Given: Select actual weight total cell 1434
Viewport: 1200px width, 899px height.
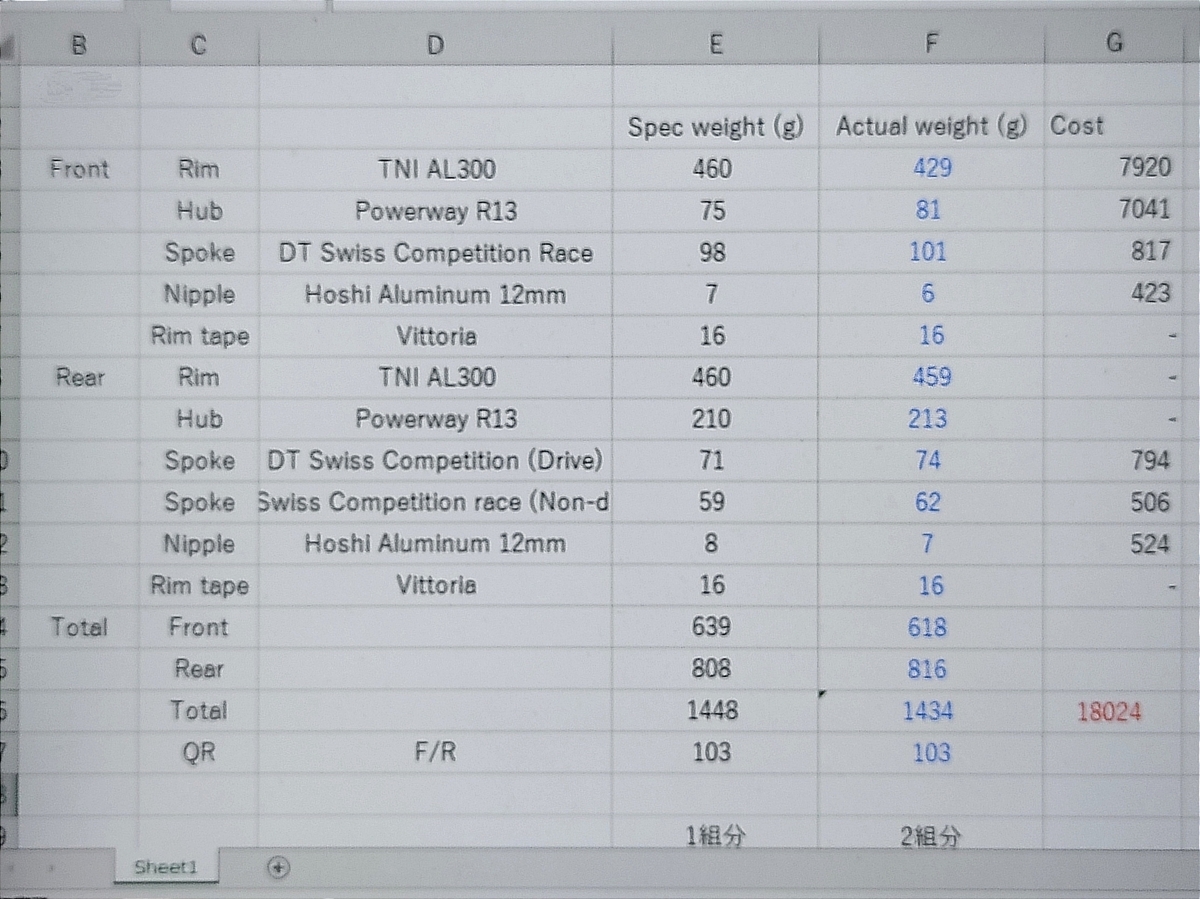Looking at the screenshot, I should pyautogui.click(x=931, y=711).
